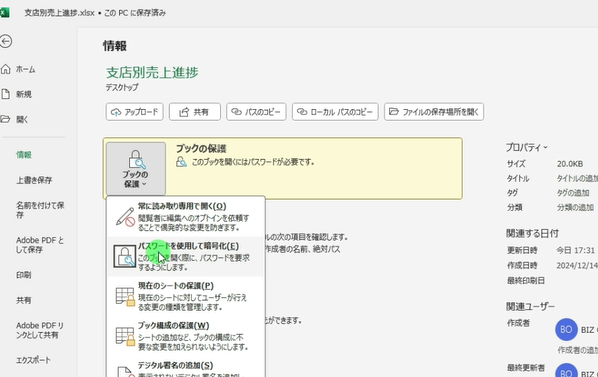The image size is (598, 377).
Task: Click the document icon beside デジタル署名の追加
Action: click(125, 372)
